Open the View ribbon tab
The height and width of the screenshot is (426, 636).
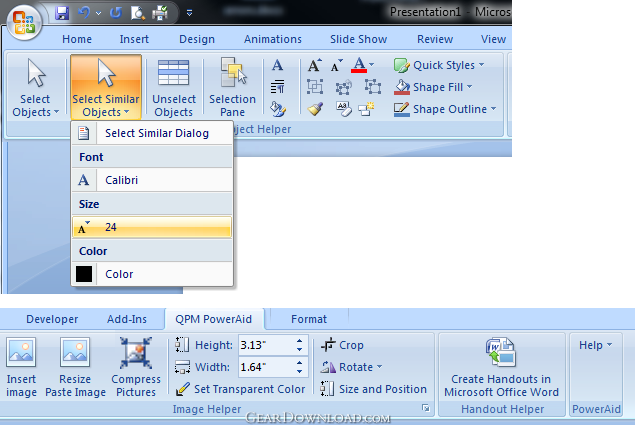tap(493, 39)
